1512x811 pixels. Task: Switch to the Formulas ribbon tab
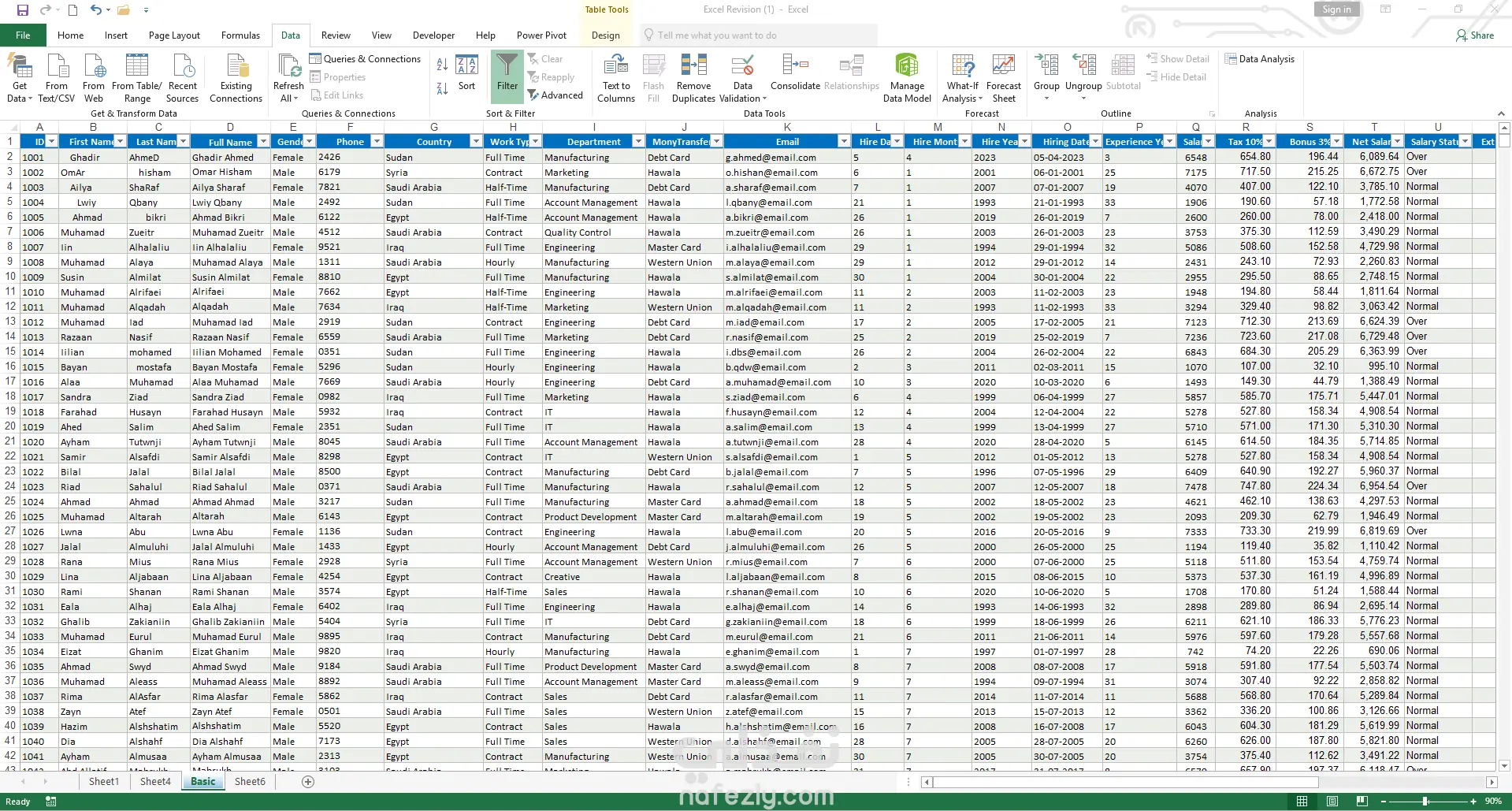[240, 35]
